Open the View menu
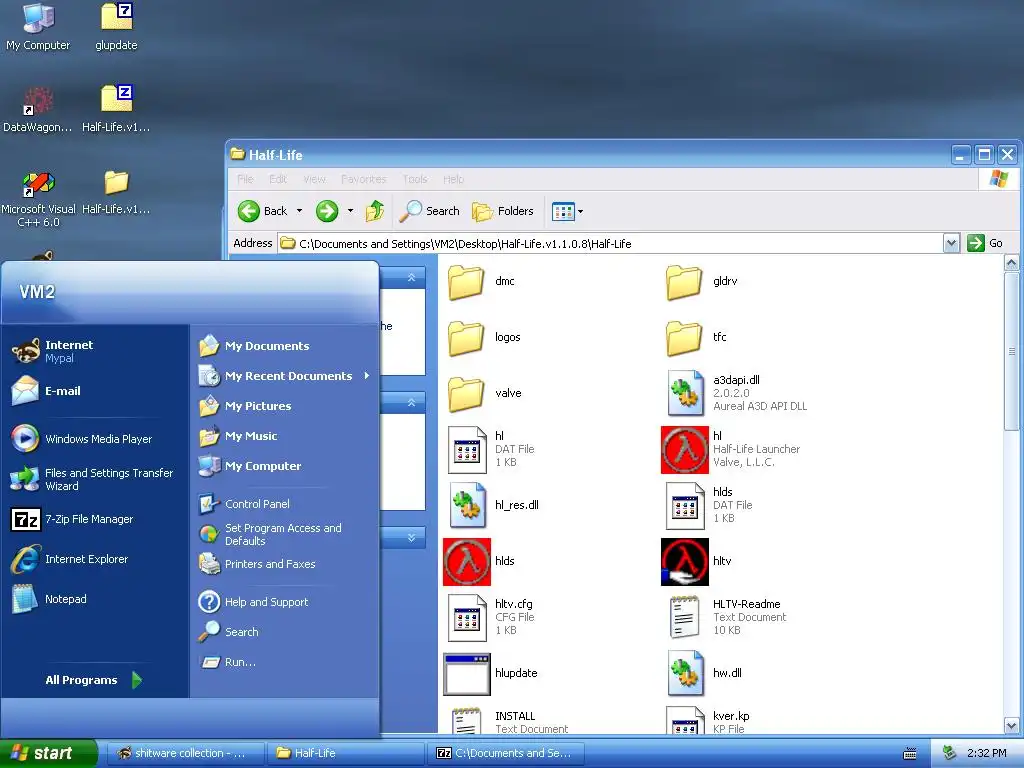This screenshot has width=1024, height=768. 314,179
